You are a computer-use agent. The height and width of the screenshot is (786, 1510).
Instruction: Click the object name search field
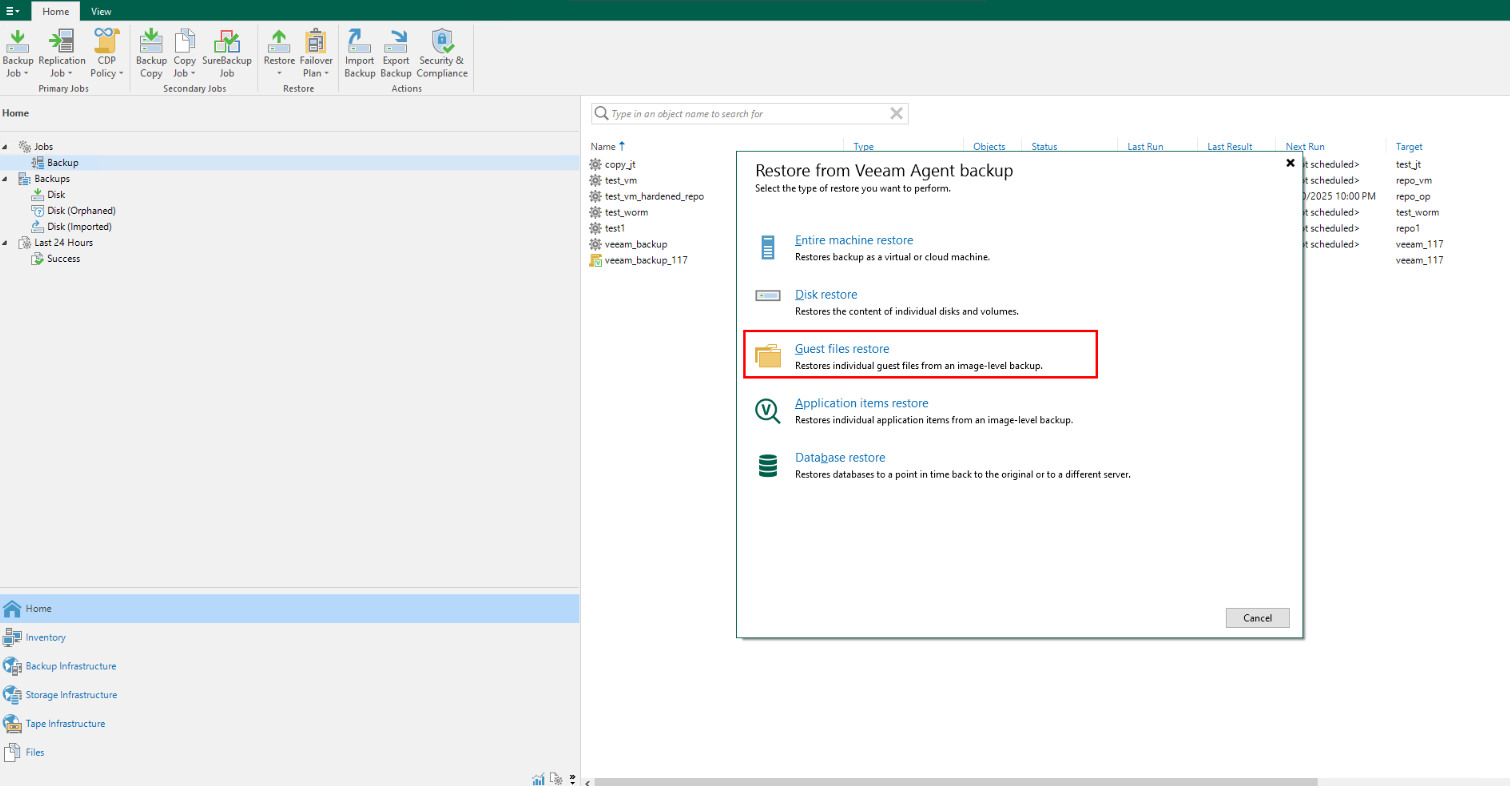point(745,114)
